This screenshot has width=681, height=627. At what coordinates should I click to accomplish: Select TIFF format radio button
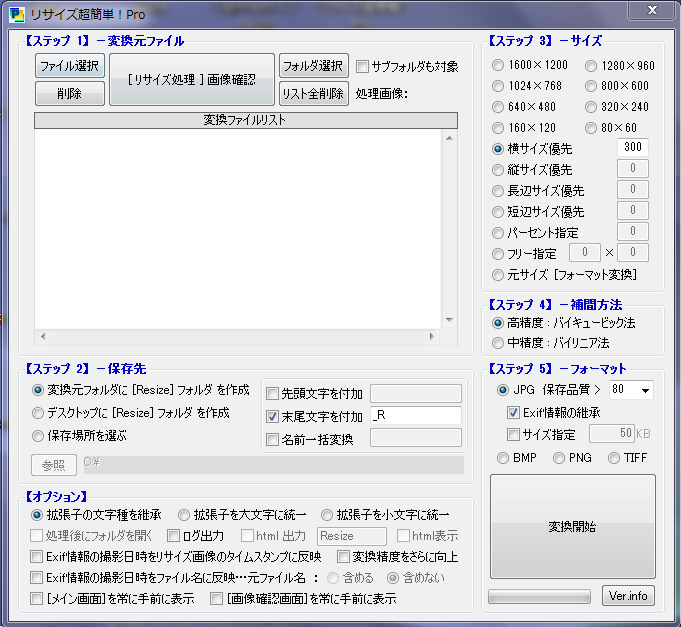click(614, 458)
